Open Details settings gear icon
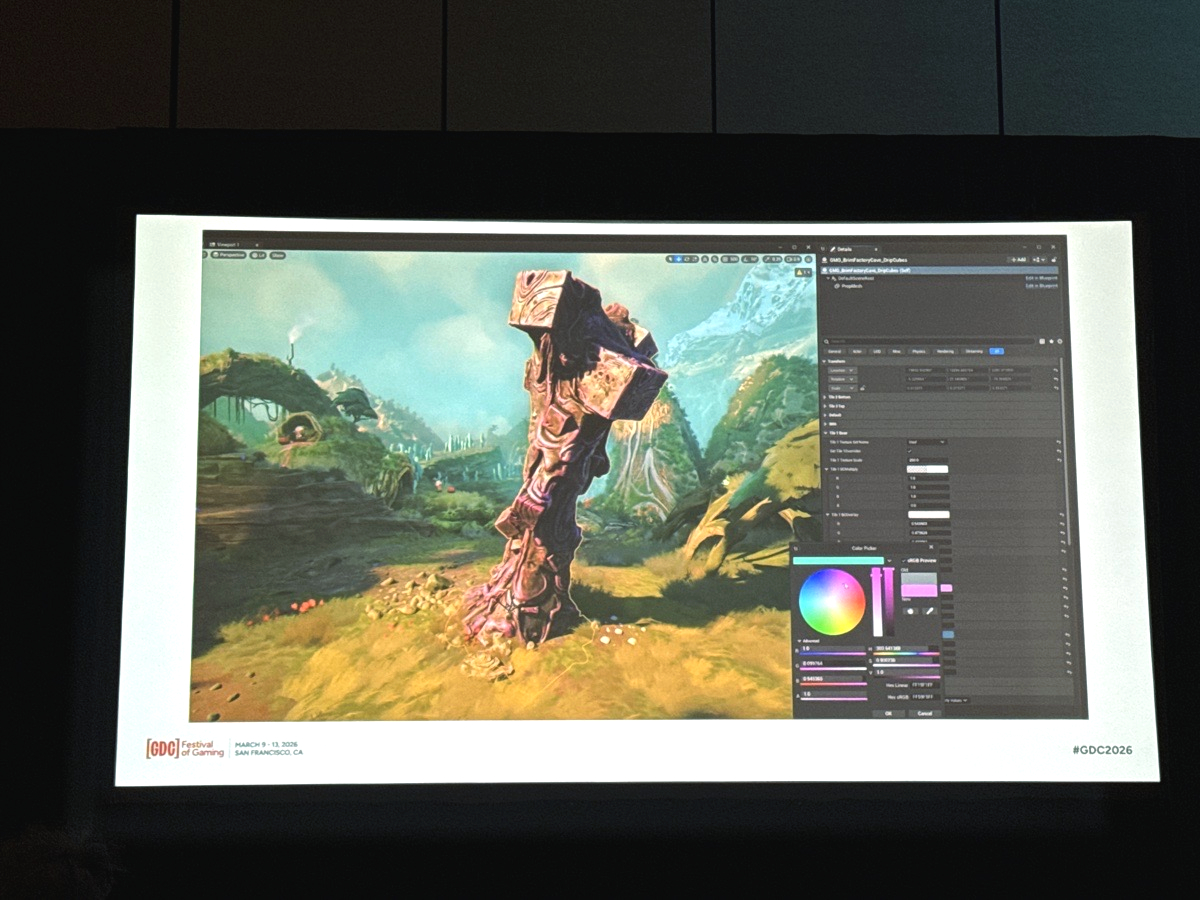 pyautogui.click(x=1058, y=341)
